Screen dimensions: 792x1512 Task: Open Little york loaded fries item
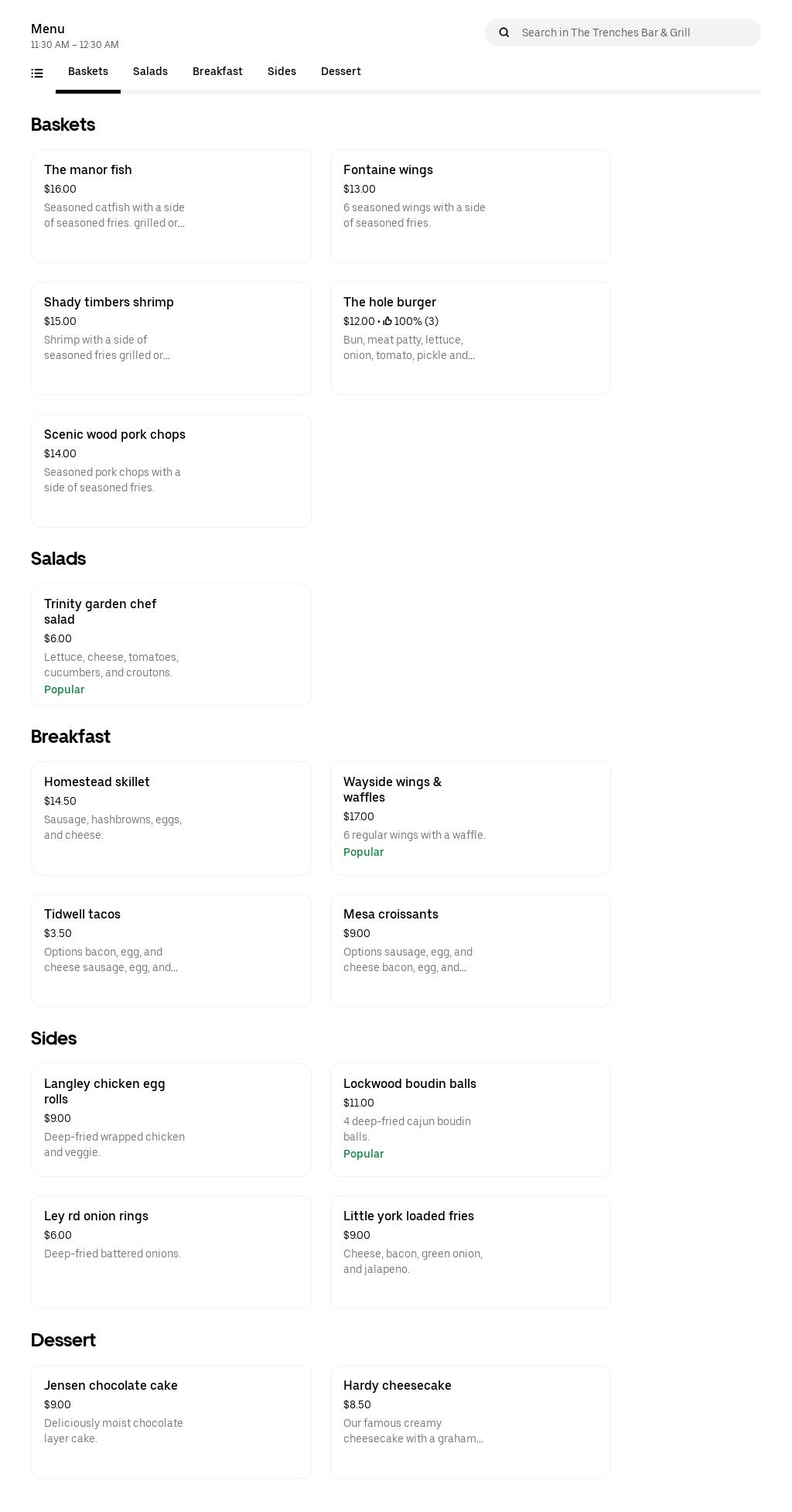[470, 1252]
